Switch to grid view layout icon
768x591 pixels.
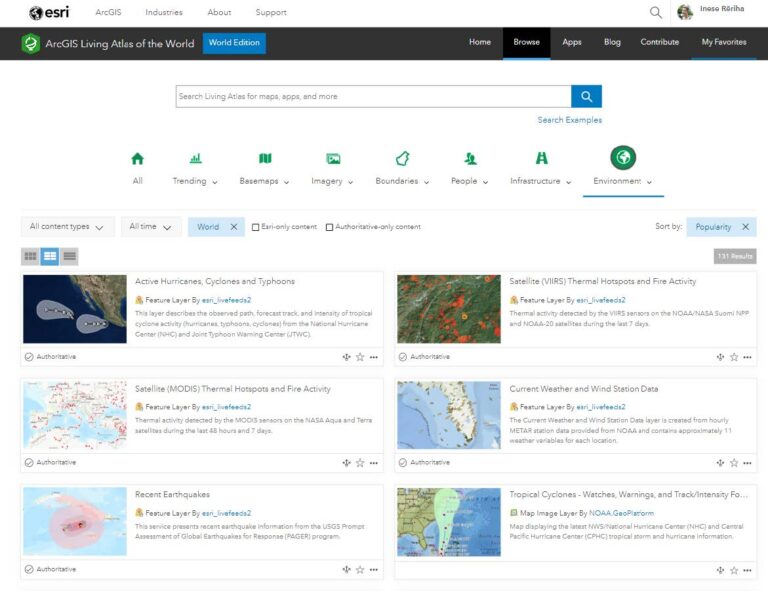[x=31, y=256]
